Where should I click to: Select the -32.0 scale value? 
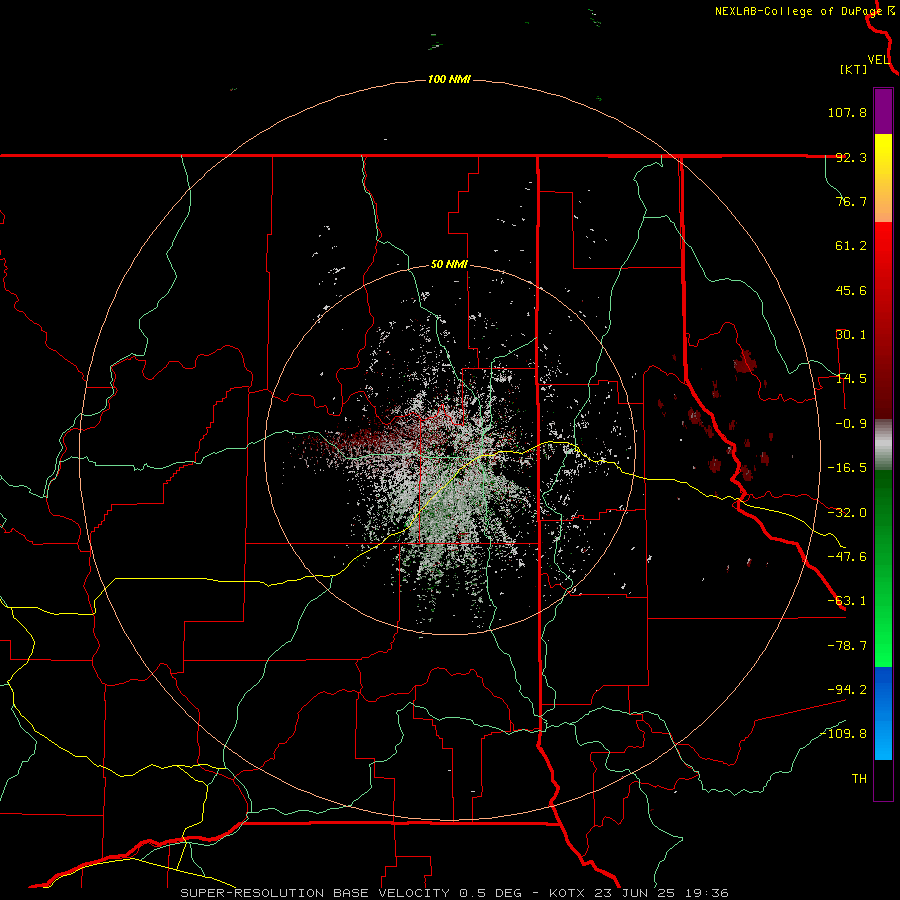pos(847,513)
